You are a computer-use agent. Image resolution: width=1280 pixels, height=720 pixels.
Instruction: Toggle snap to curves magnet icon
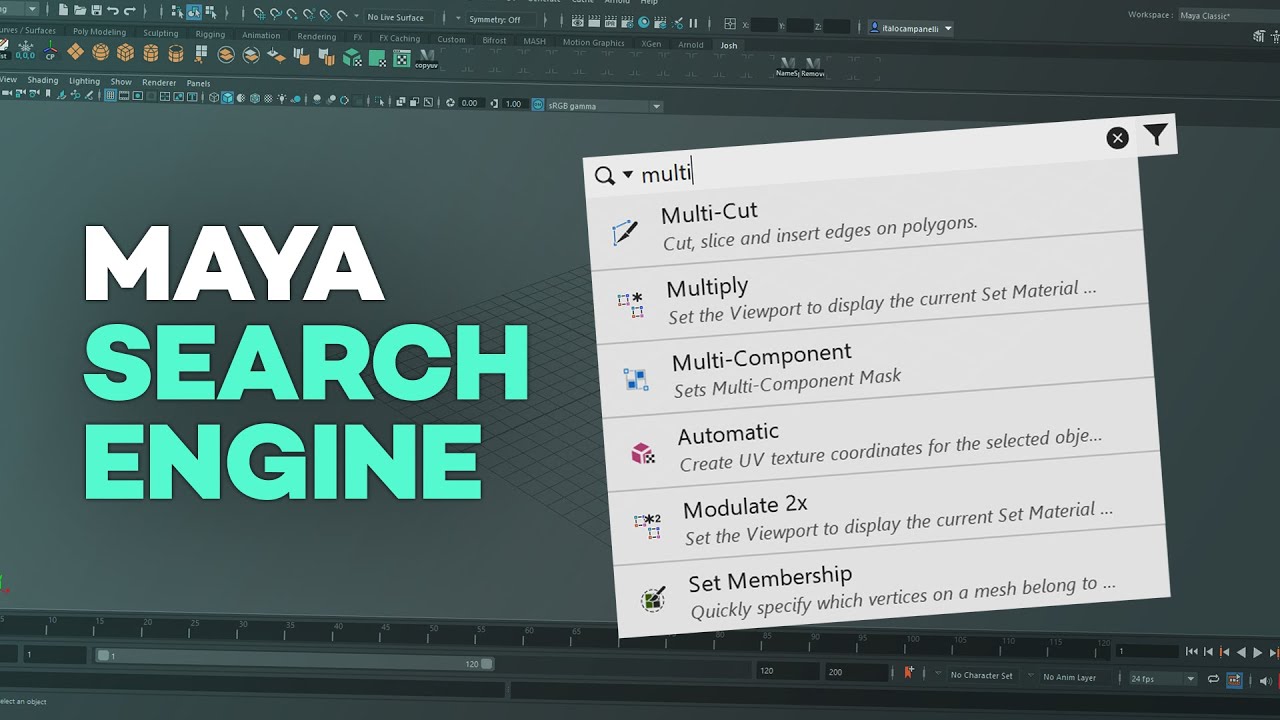276,14
